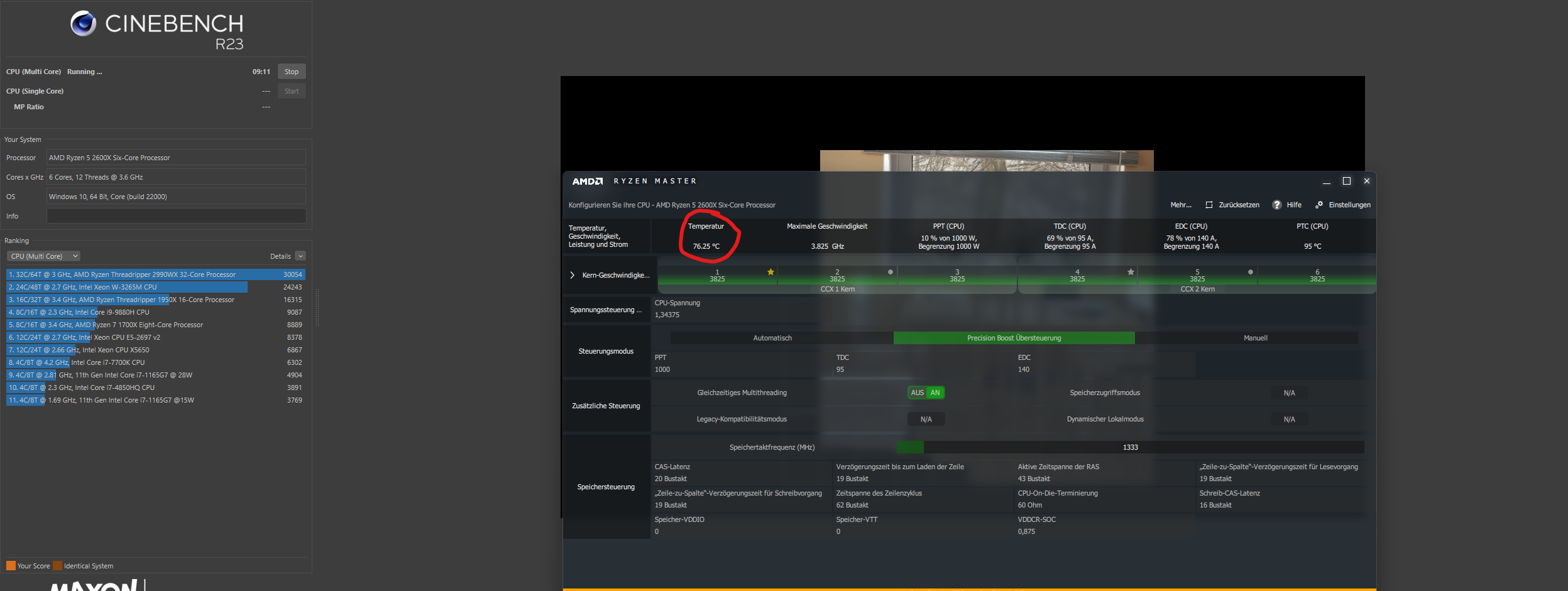Select Xeon E5-2697 v2 ranking row
Image resolution: width=1568 pixels, height=591 pixels.
[156, 337]
